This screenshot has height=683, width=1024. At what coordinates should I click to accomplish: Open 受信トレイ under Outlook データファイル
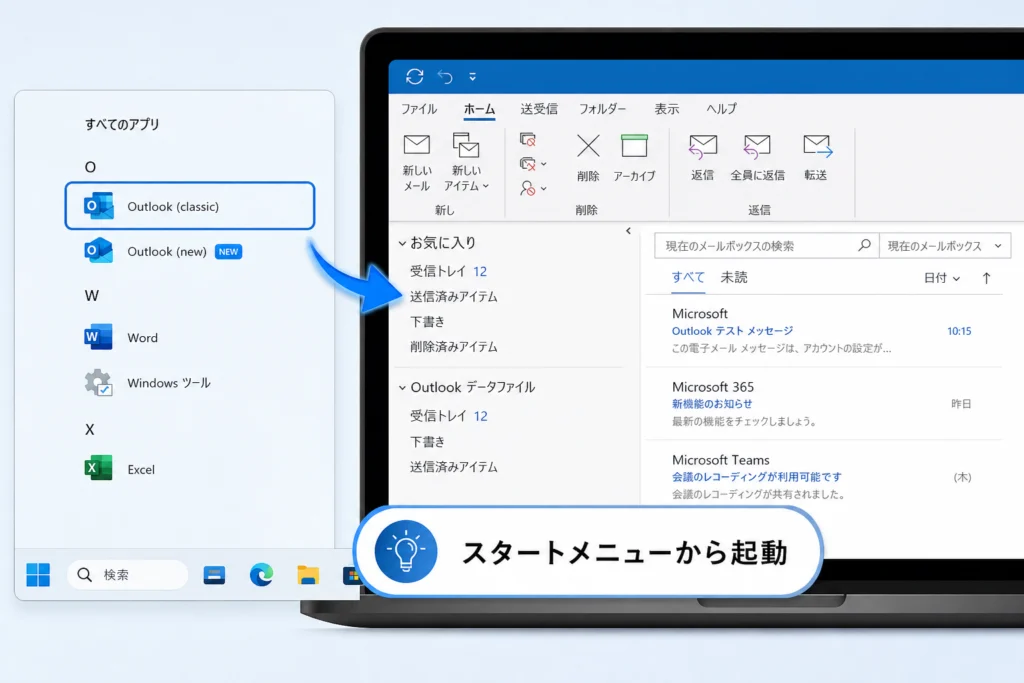click(x=449, y=416)
